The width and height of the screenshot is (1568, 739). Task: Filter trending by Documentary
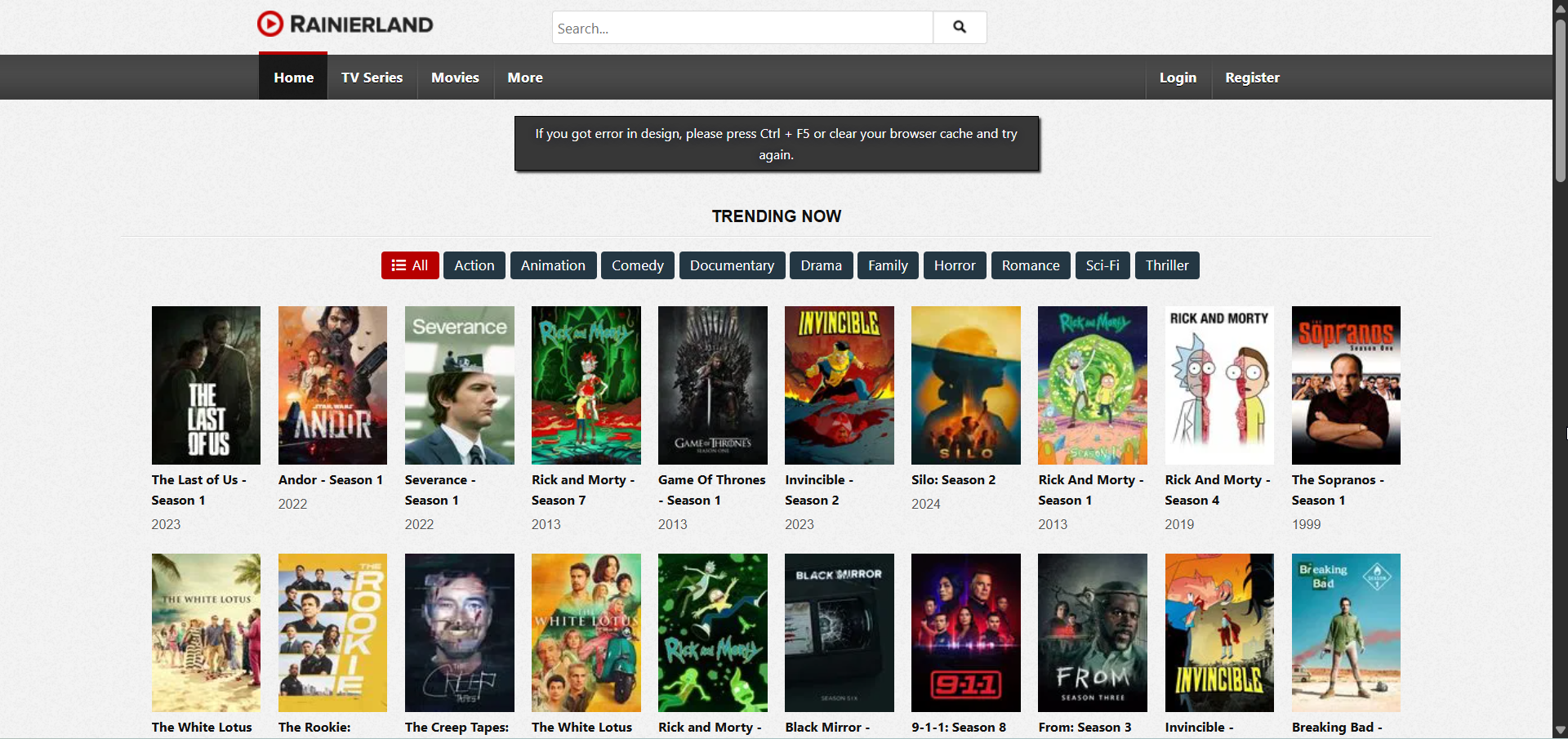[x=732, y=265]
